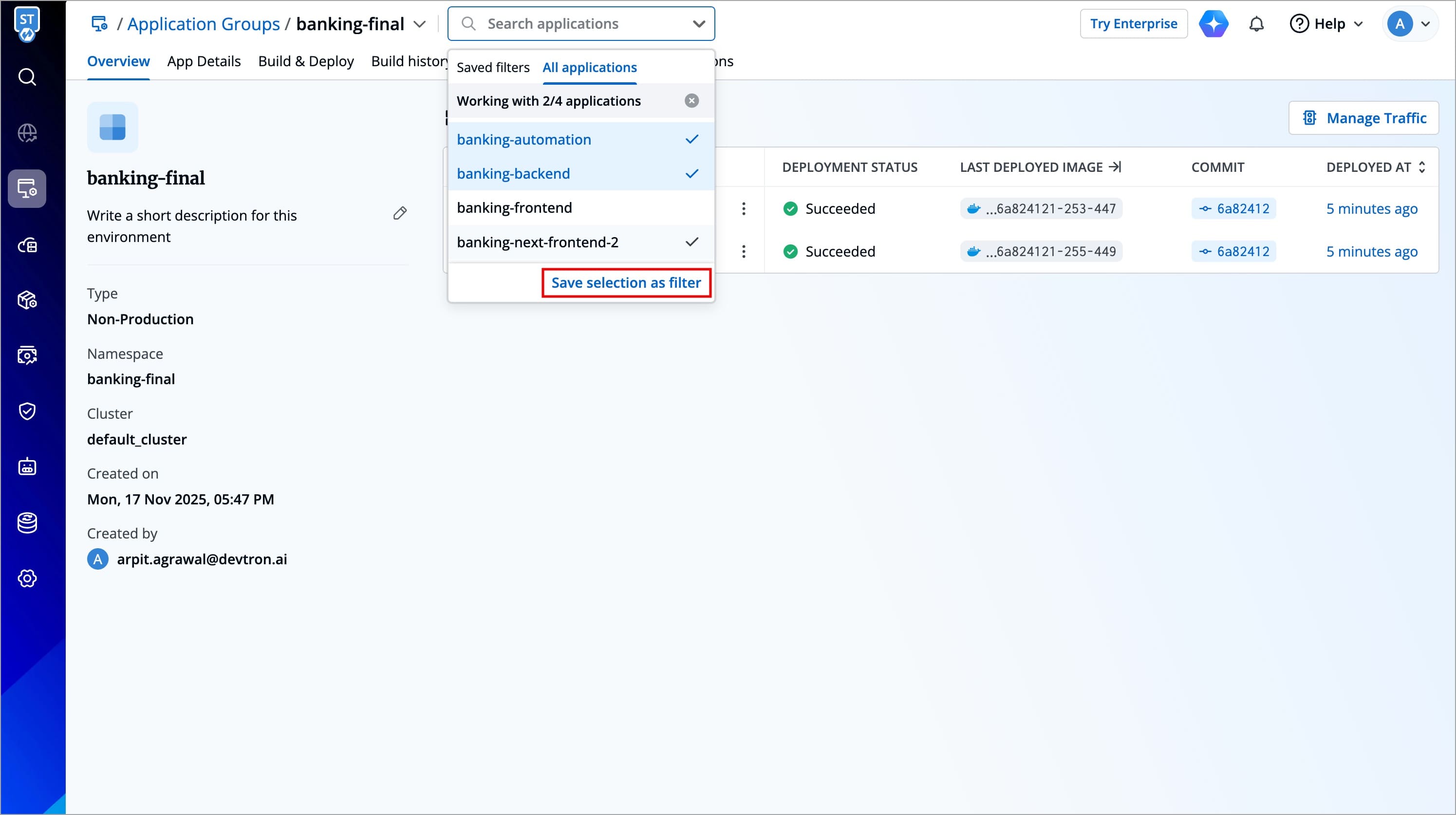Open the Build & Deploy tab
1456x815 pixels.
306,61
